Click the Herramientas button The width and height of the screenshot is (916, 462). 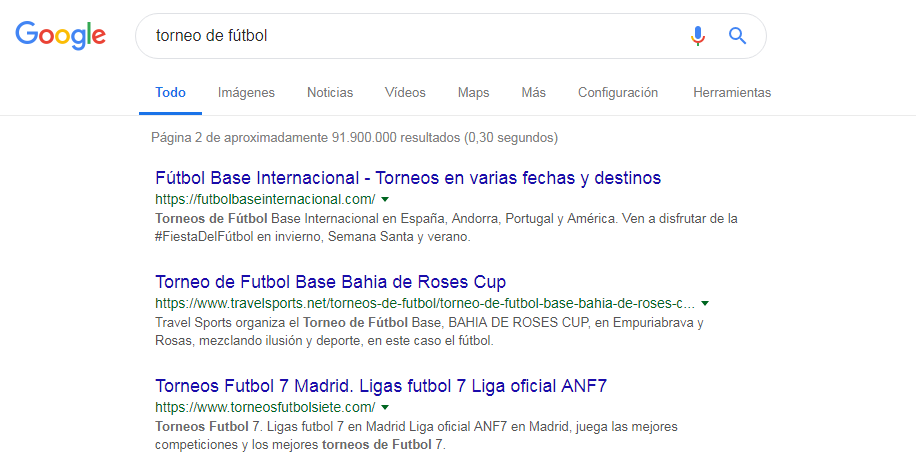732,92
